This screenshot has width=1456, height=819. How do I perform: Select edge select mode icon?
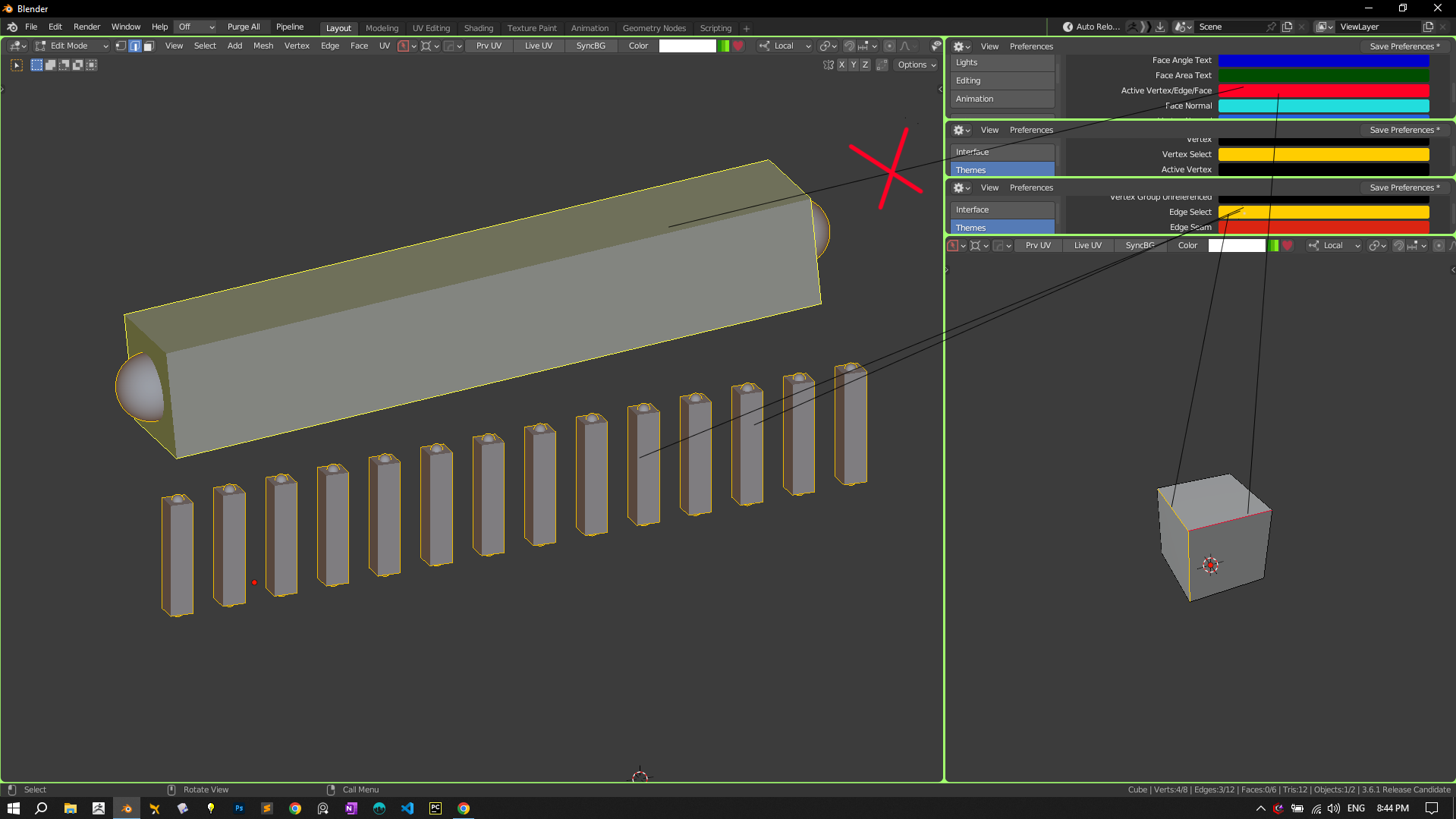coord(135,46)
